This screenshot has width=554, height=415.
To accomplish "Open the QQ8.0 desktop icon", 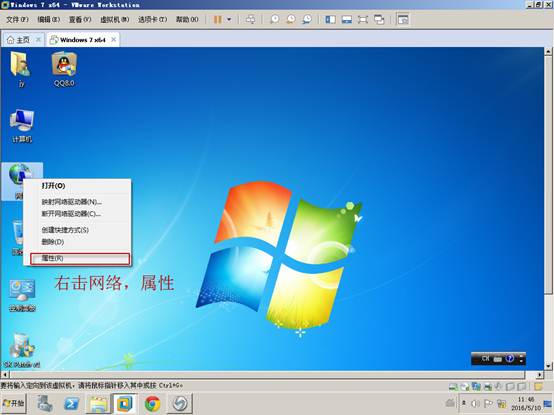I will pos(64,70).
